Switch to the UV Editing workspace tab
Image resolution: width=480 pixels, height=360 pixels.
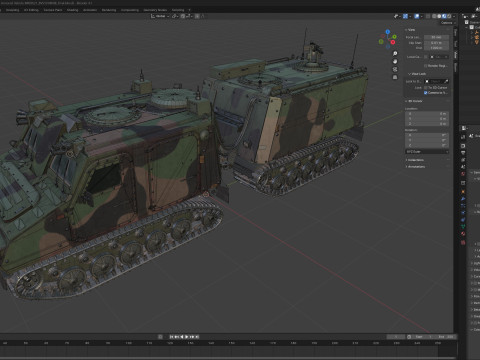[31, 10]
